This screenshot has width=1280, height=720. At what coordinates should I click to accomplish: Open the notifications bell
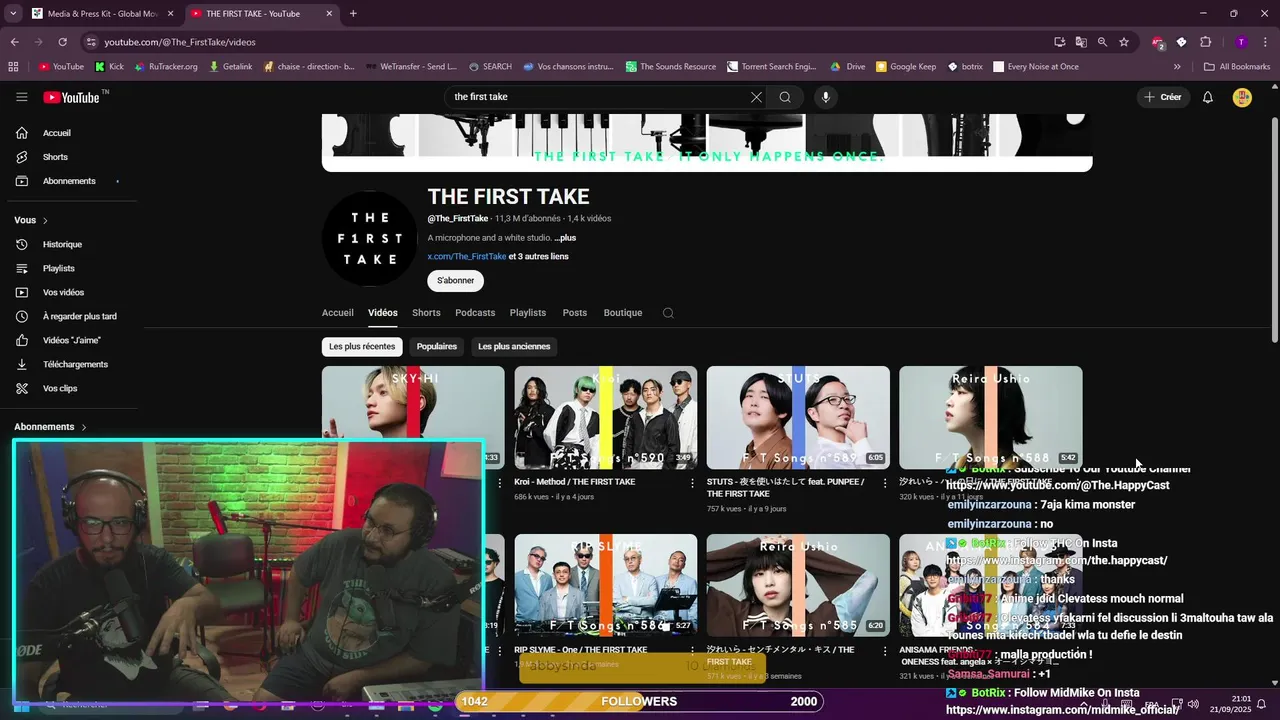coord(1208,97)
